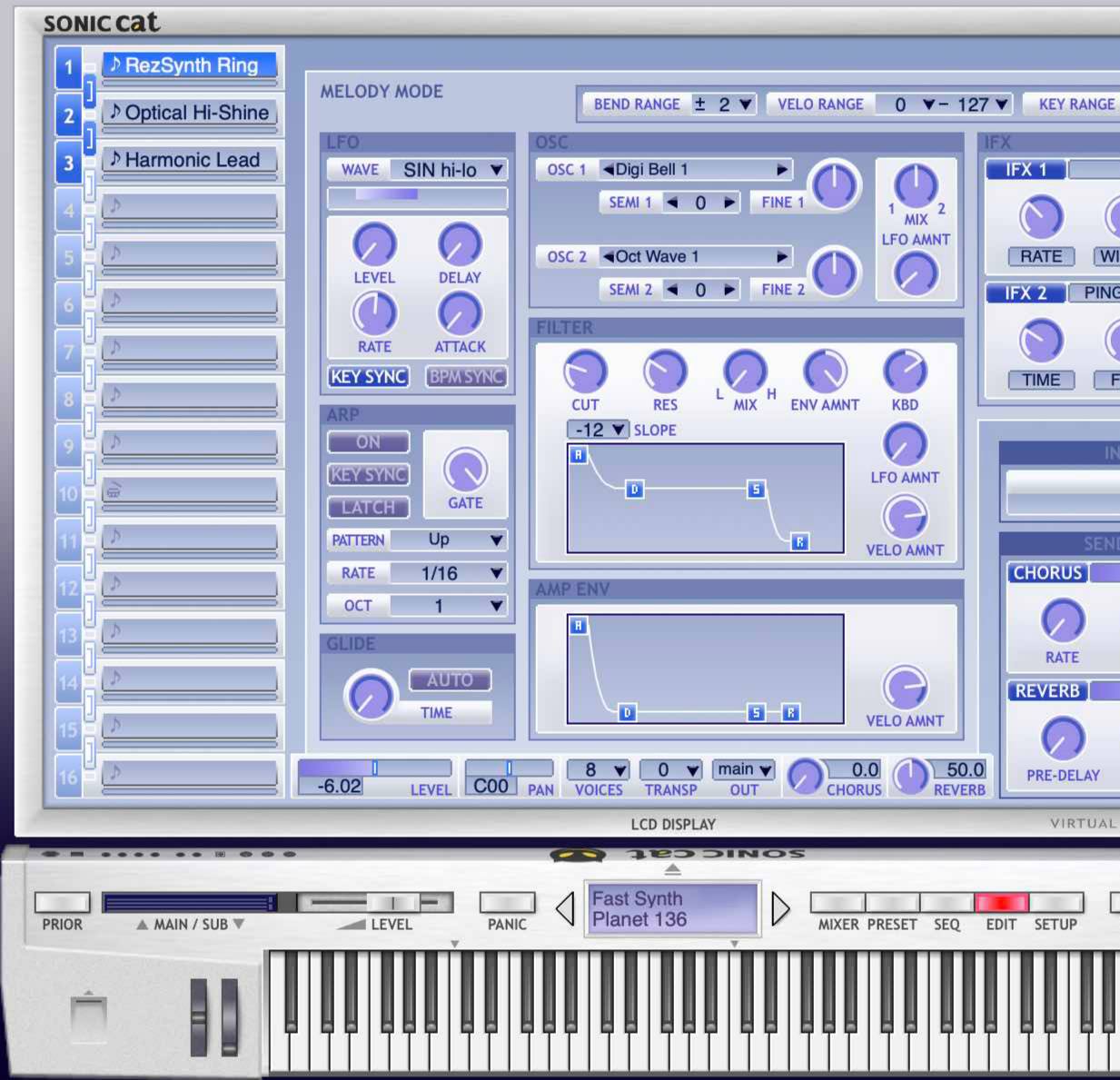Click the part LEVEL slider showing -6.02
The width and height of the screenshot is (1120, 1080).
click(x=374, y=768)
